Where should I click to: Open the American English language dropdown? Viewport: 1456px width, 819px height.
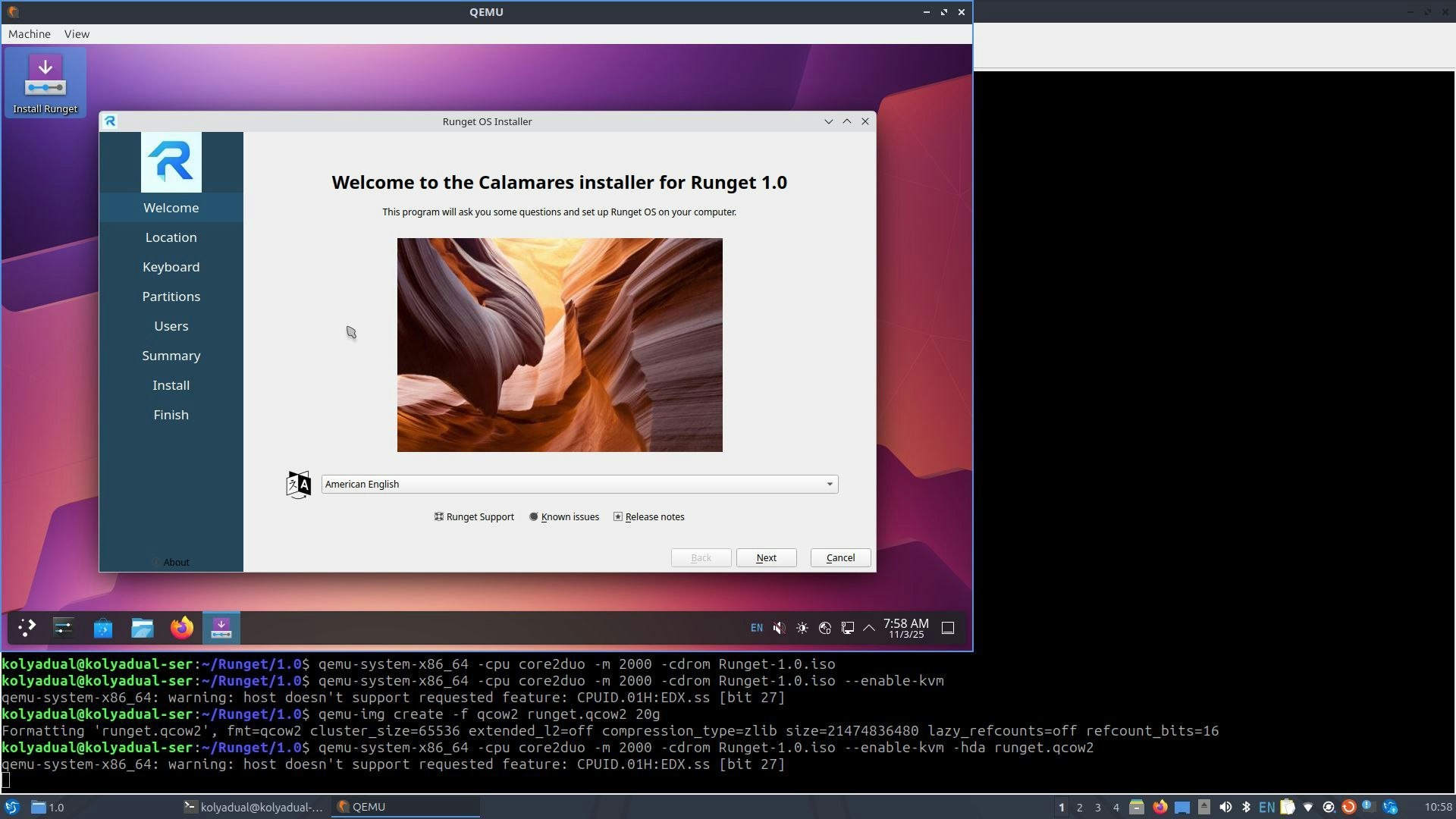pos(580,484)
